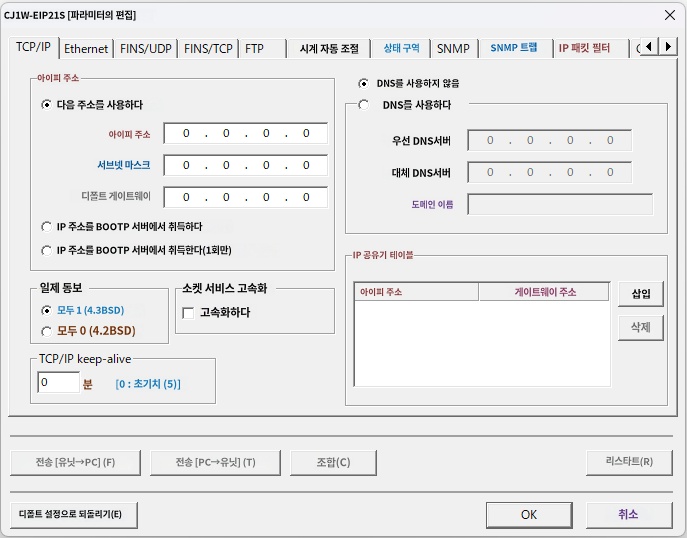Viewport: 687px width, 538px height.
Task: Switch to the TCP/IP tab
Action: [33, 47]
